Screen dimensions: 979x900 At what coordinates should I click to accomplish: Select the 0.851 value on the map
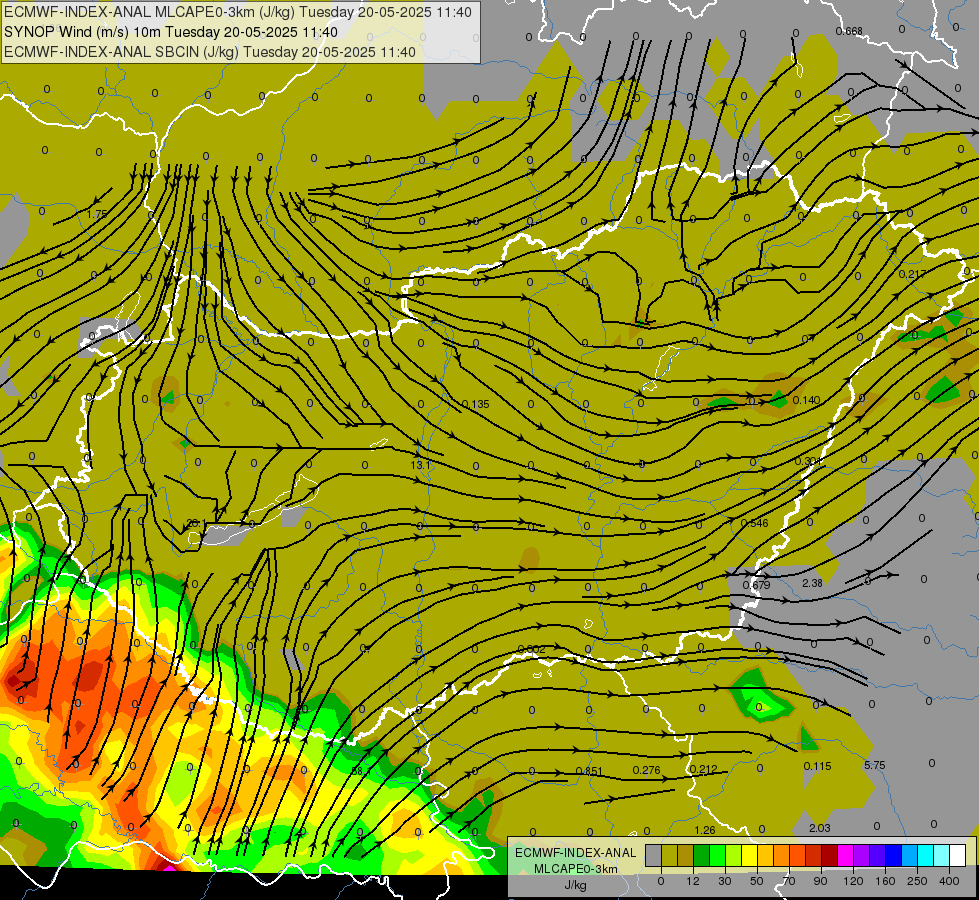tap(589, 771)
